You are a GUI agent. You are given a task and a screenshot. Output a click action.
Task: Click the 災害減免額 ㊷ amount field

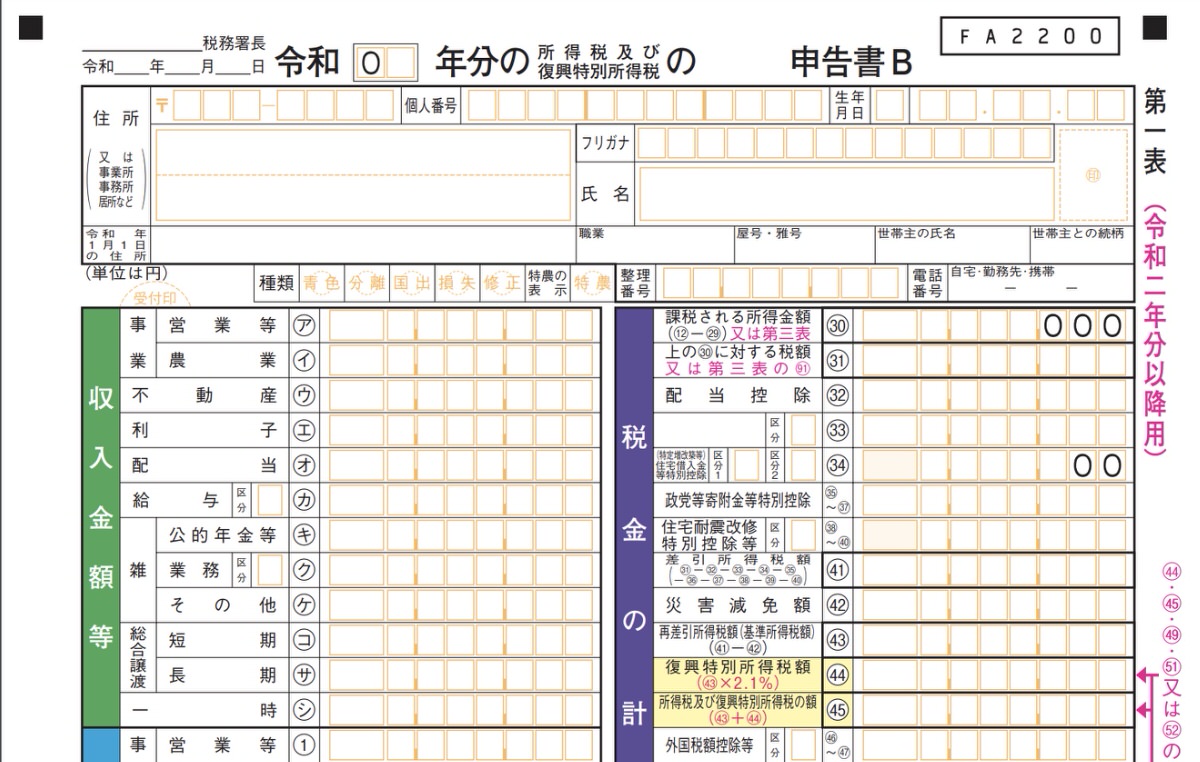tap(994, 605)
